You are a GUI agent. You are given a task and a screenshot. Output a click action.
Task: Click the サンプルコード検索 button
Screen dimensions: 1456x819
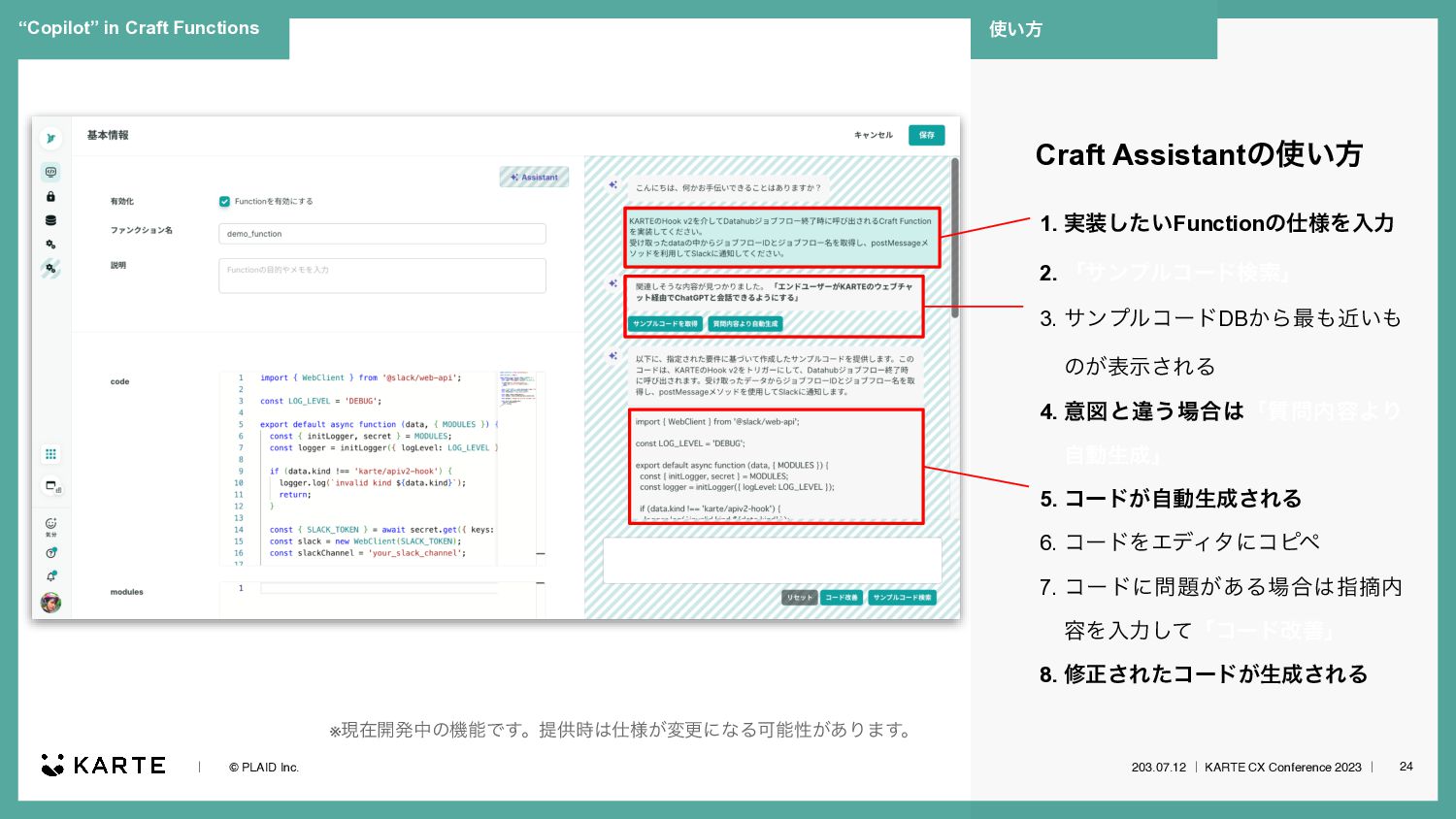pyautogui.click(x=902, y=598)
